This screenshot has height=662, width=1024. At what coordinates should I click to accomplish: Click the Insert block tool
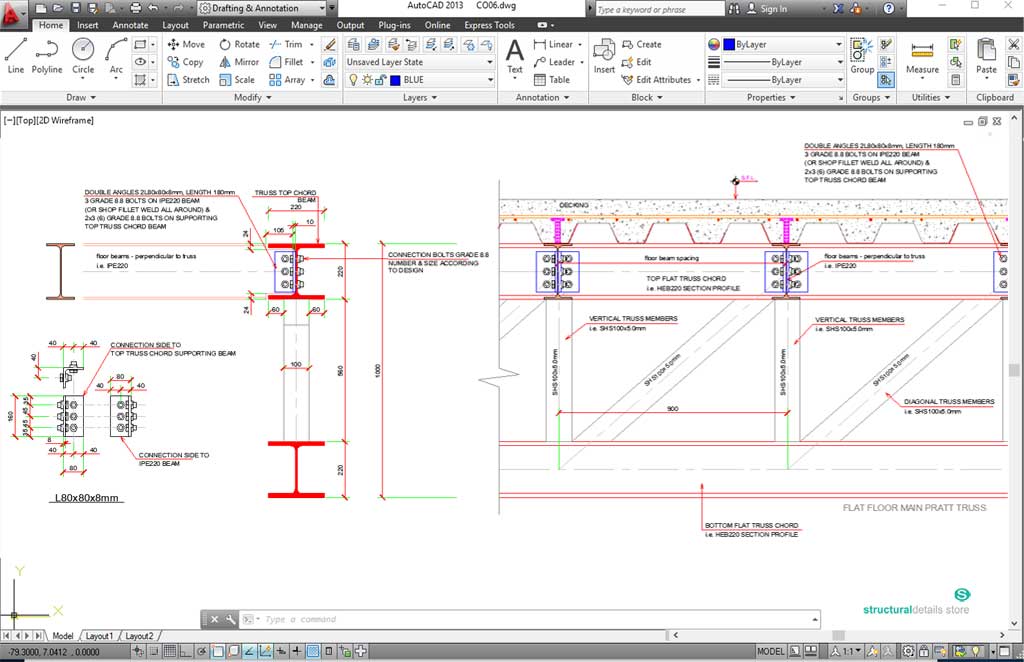coord(604,57)
